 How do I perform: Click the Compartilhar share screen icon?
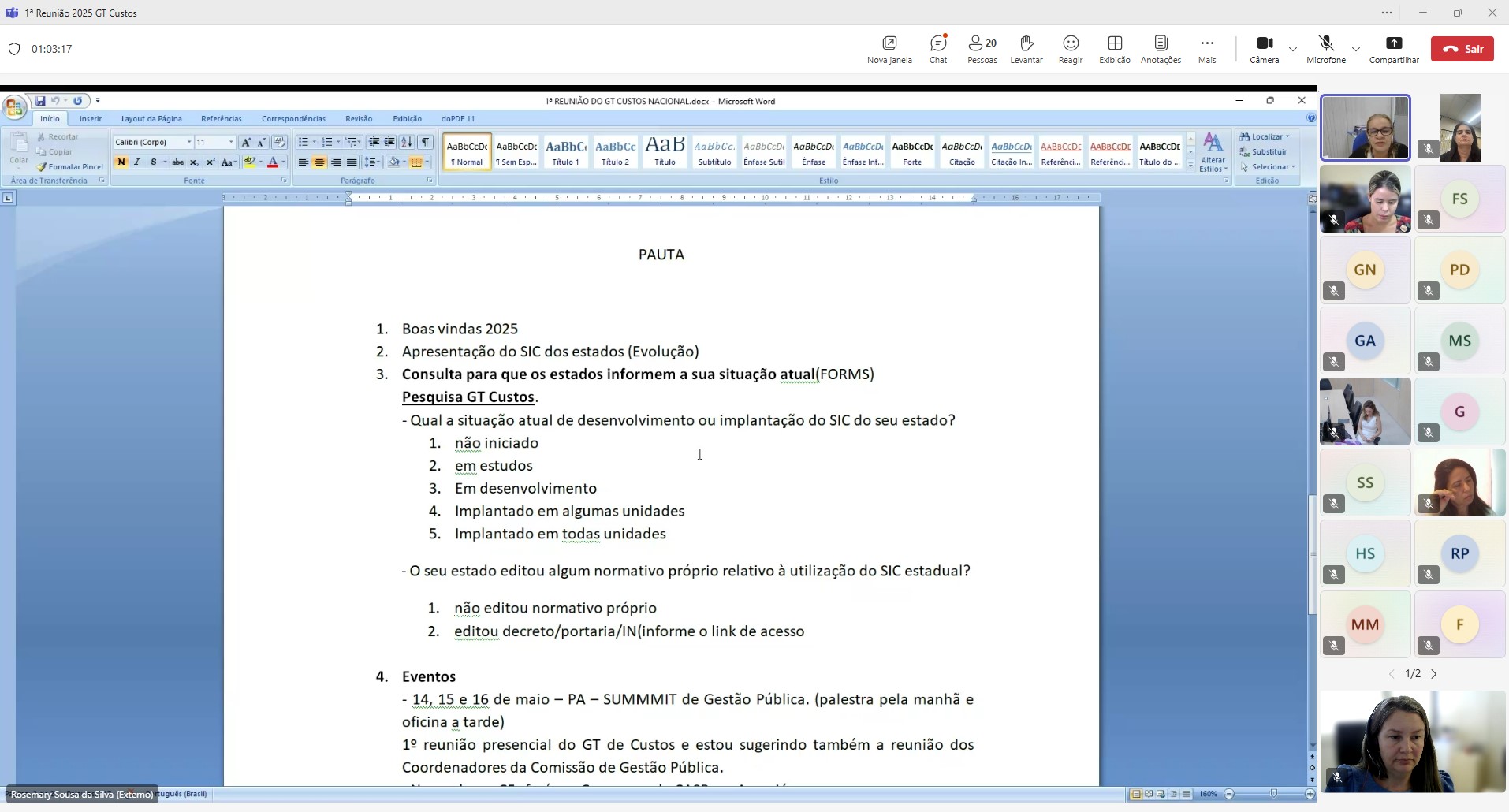1394,49
